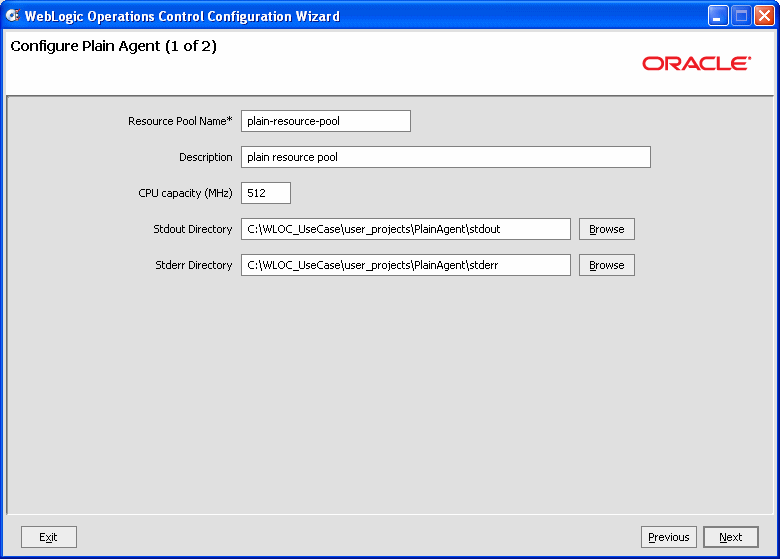Click the 'Stderr Directory' label

194,265
